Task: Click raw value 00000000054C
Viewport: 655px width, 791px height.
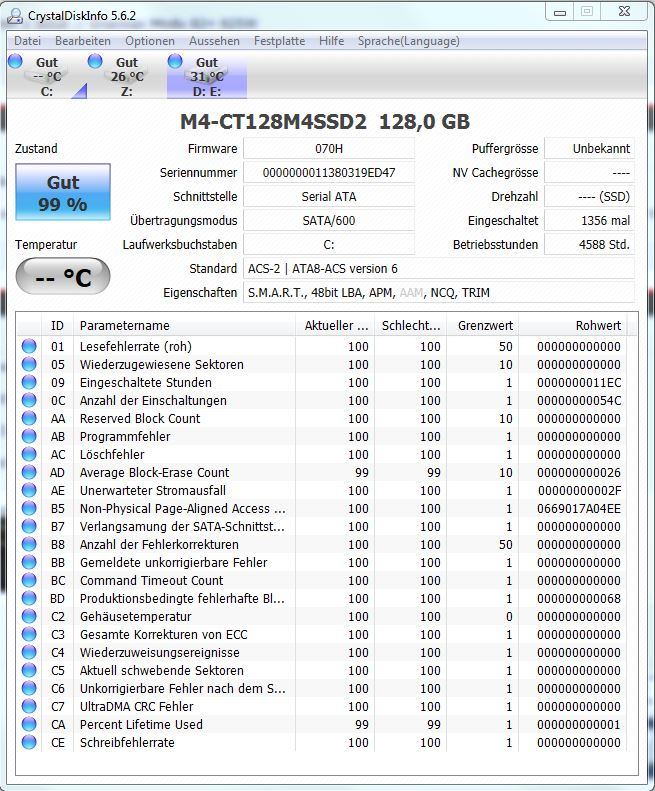Action: pyautogui.click(x=579, y=401)
